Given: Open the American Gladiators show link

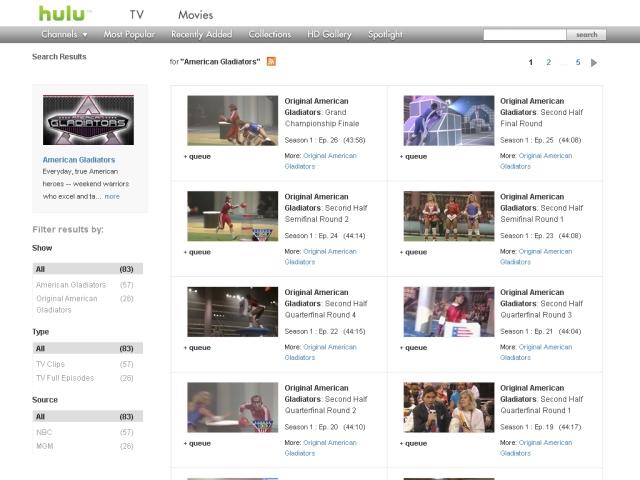Looking at the screenshot, I should (x=79, y=160).
